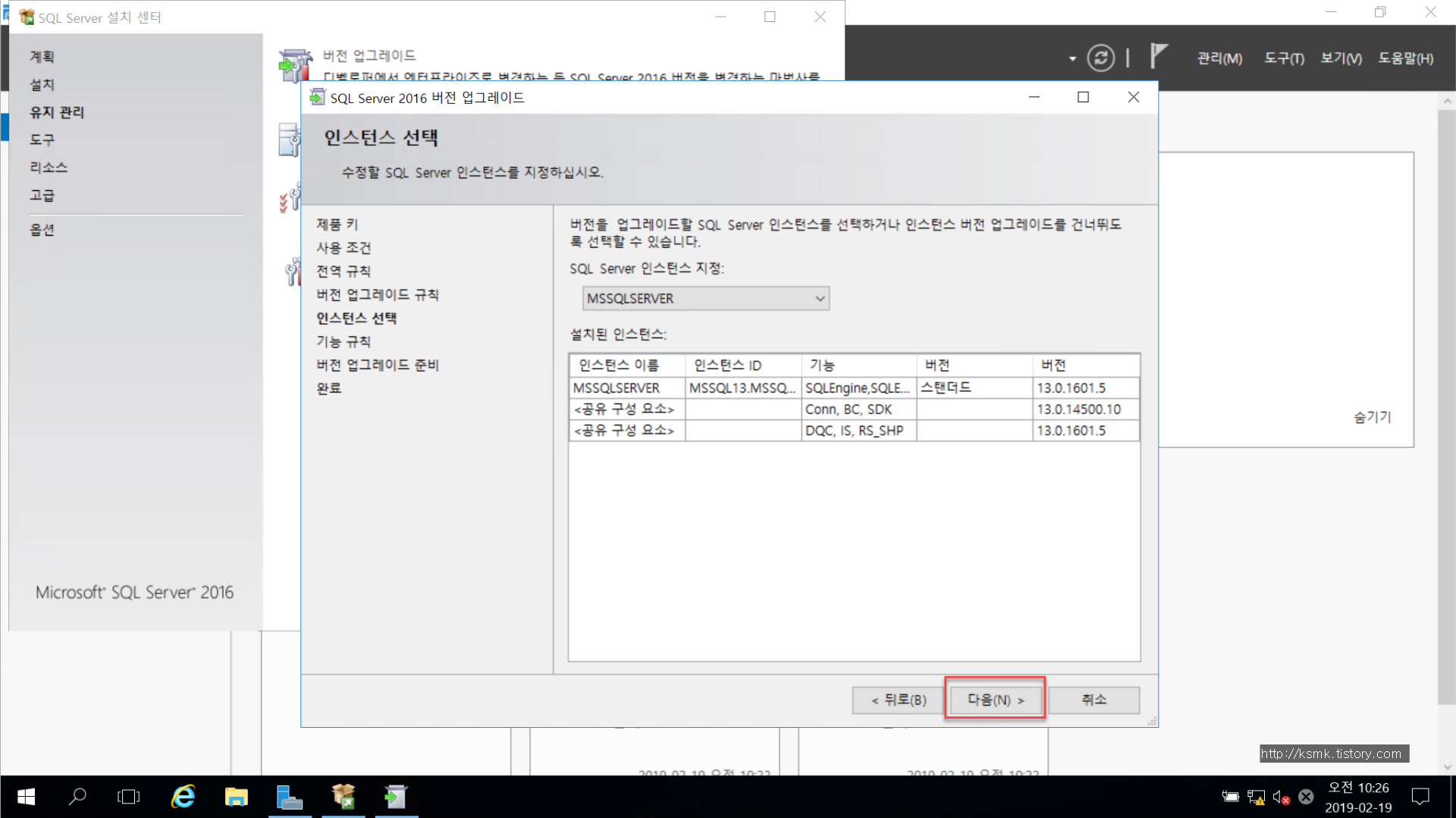This screenshot has width=1456, height=818.
Task: Click the battery/power tray icon
Action: coord(1230,797)
